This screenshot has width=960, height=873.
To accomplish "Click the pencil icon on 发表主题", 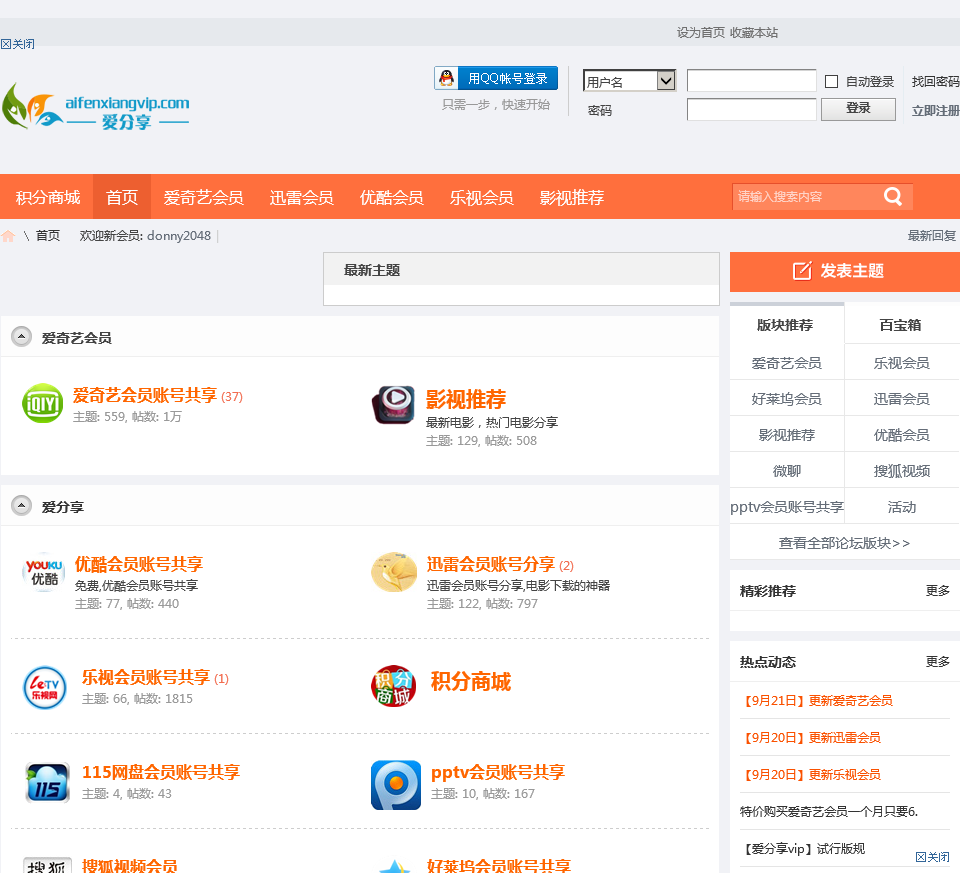I will point(802,271).
